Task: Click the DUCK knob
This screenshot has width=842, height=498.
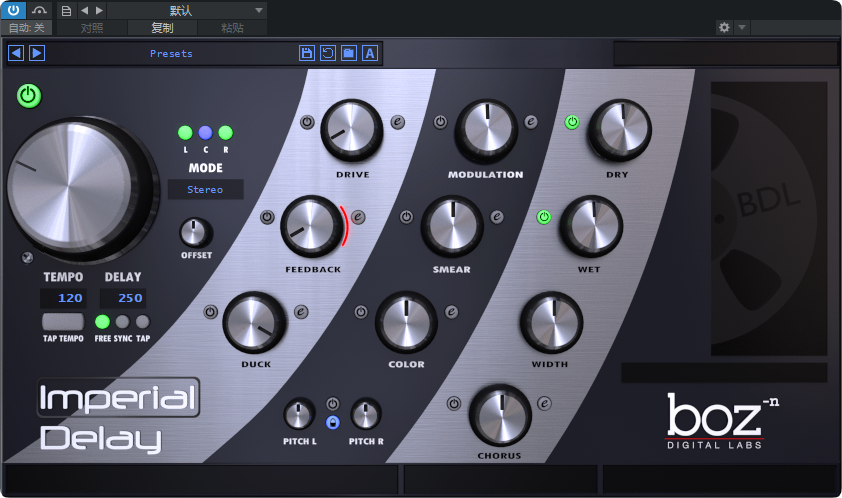Action: [x=255, y=322]
